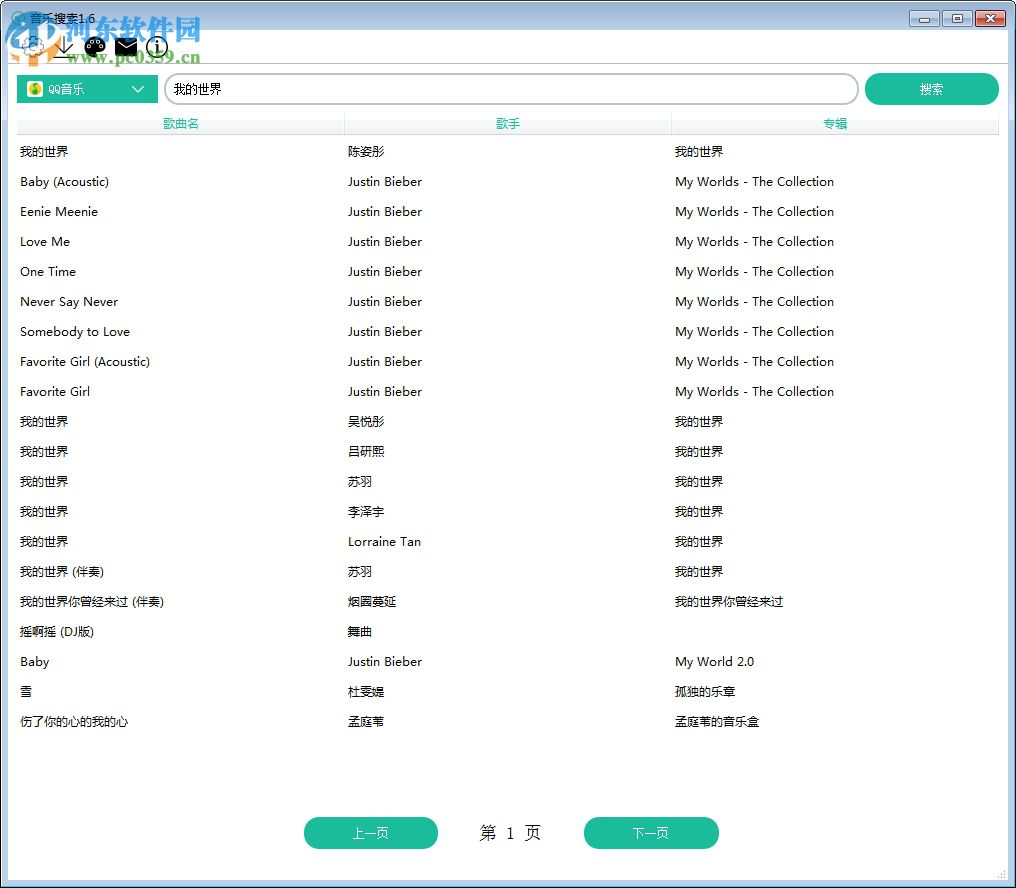Click artist 吕研熙 in the list

[x=366, y=452]
